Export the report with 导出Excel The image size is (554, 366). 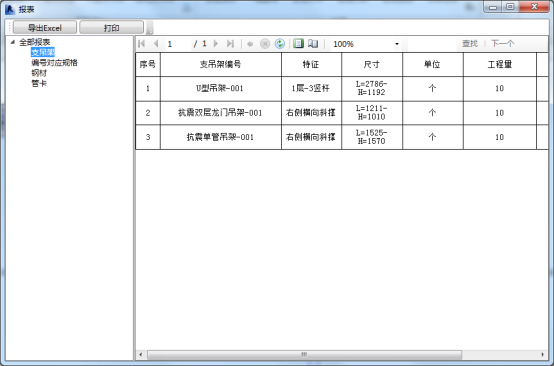[45, 28]
